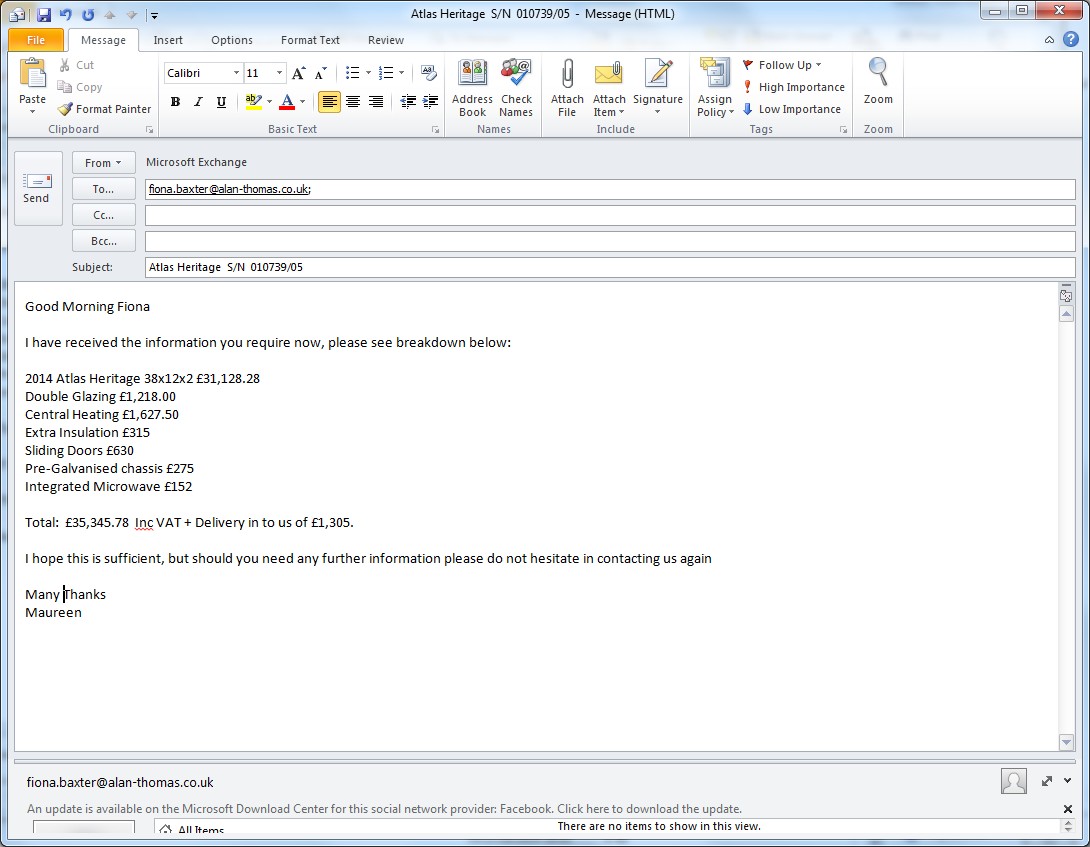Click into the Cc address field
The height and width of the screenshot is (847, 1090).
point(610,215)
